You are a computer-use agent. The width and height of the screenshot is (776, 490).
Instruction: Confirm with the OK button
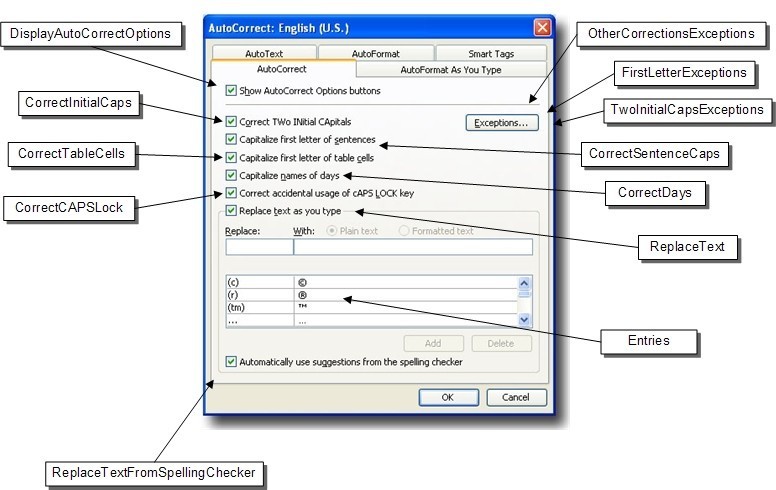pyautogui.click(x=448, y=397)
